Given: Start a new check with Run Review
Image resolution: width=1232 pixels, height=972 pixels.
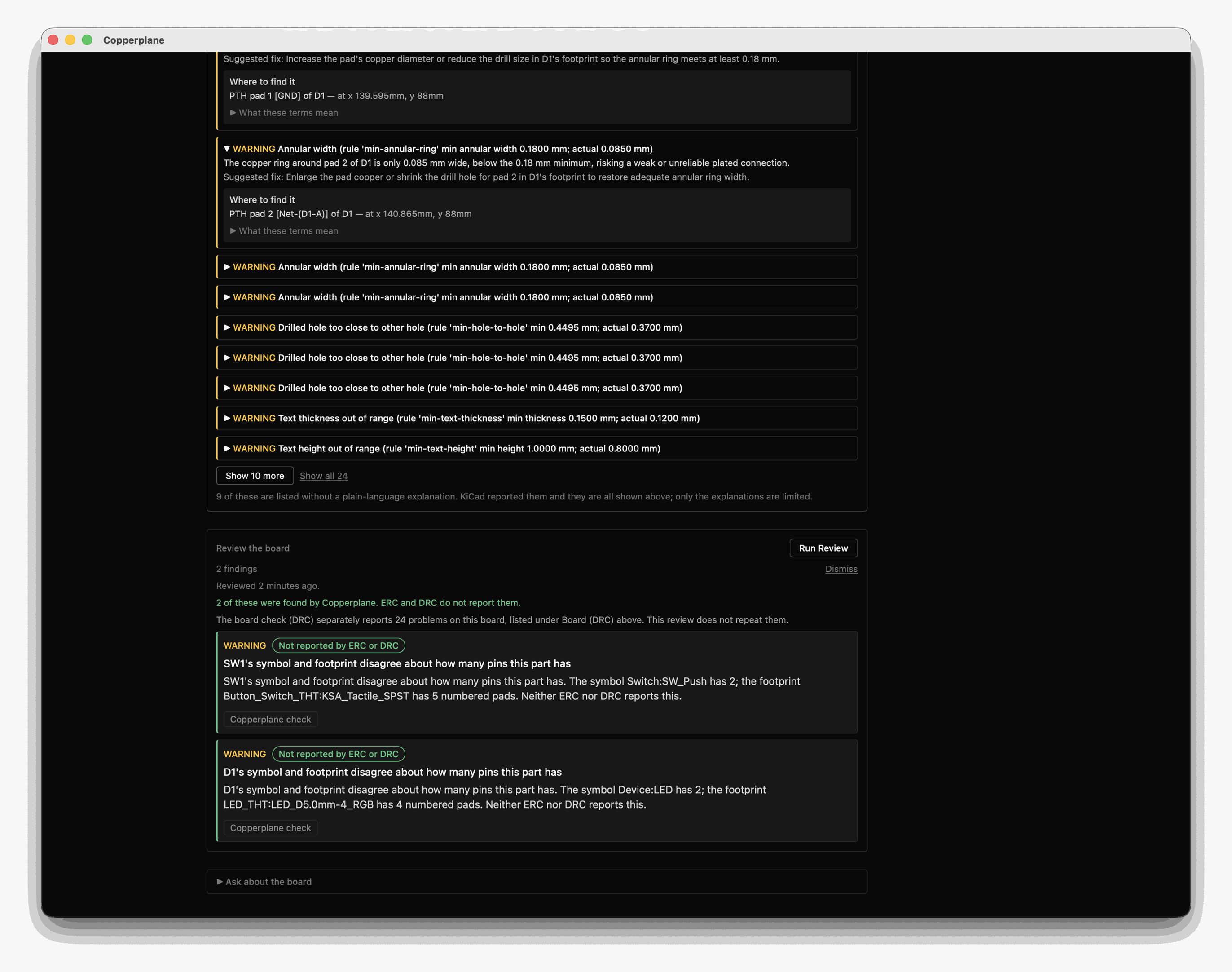Looking at the screenshot, I should [823, 548].
